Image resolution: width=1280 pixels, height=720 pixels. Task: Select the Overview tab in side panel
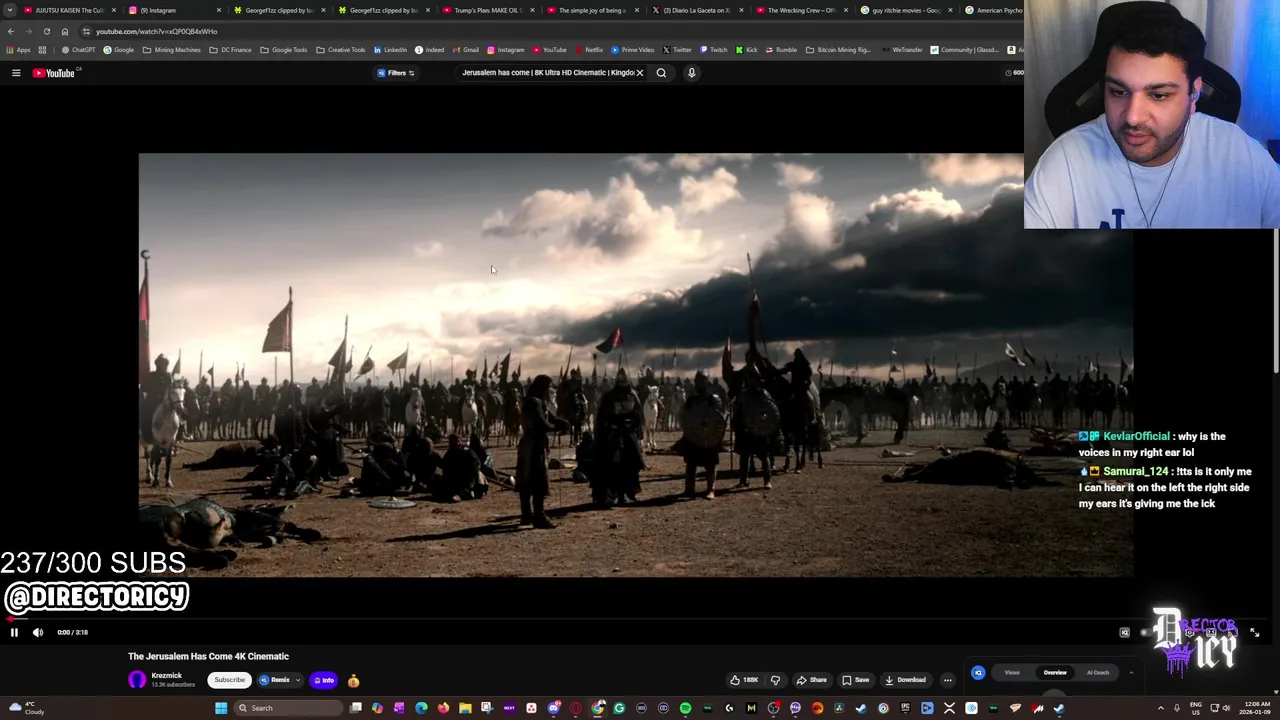click(1055, 673)
